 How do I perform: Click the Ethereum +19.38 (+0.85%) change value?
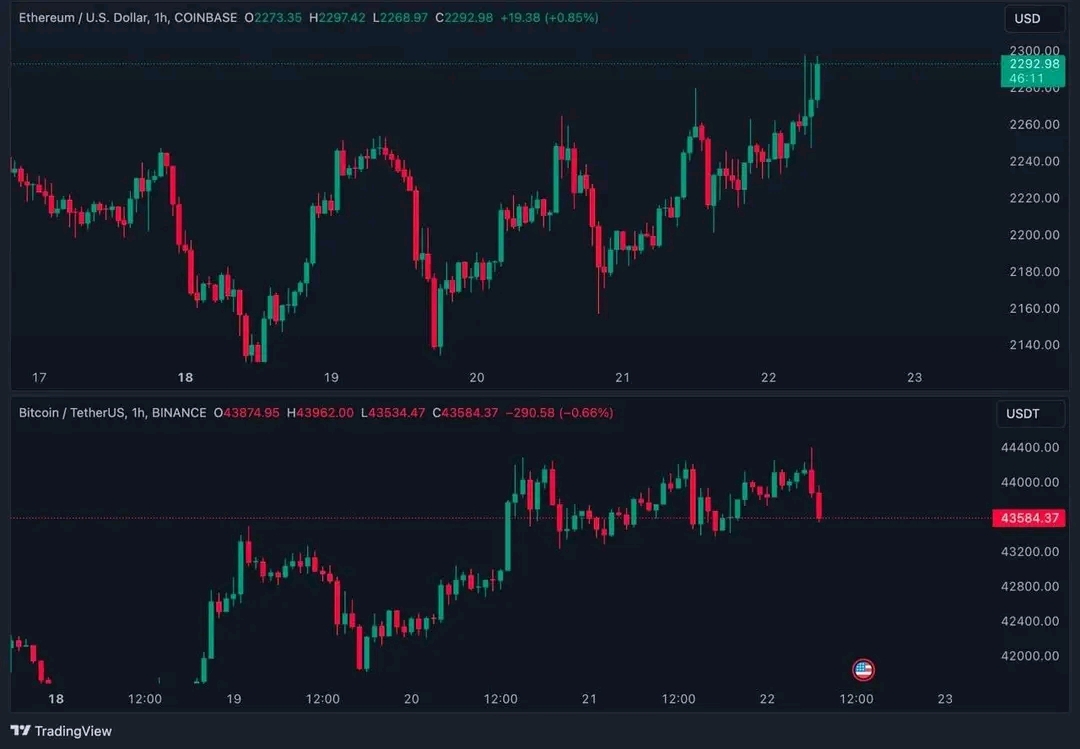click(550, 18)
